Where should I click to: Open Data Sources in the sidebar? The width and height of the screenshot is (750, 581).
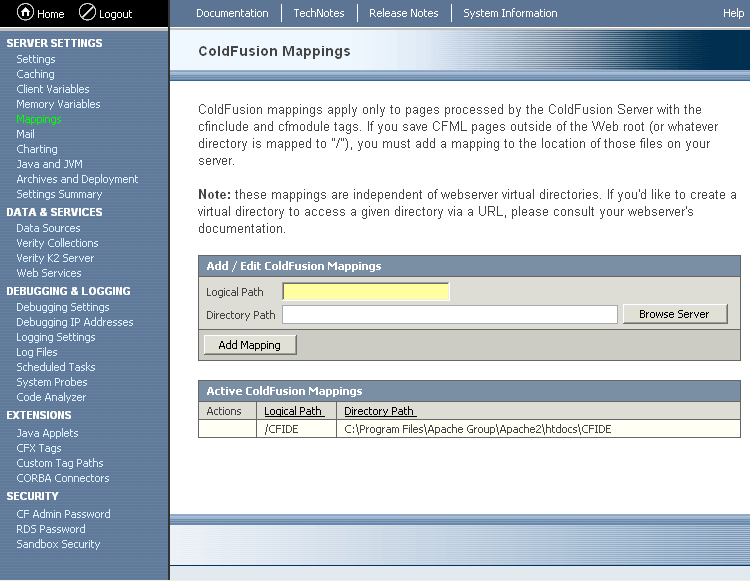pyautogui.click(x=48, y=228)
